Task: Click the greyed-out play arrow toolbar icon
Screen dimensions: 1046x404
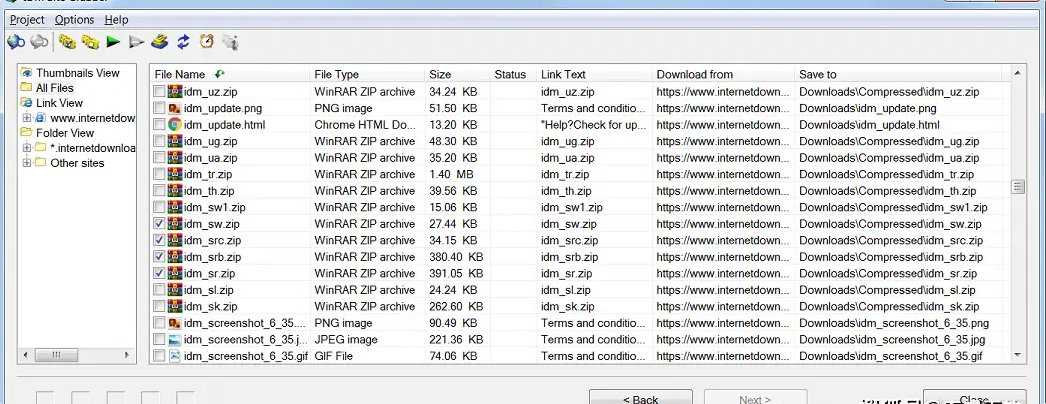Action: click(136, 42)
